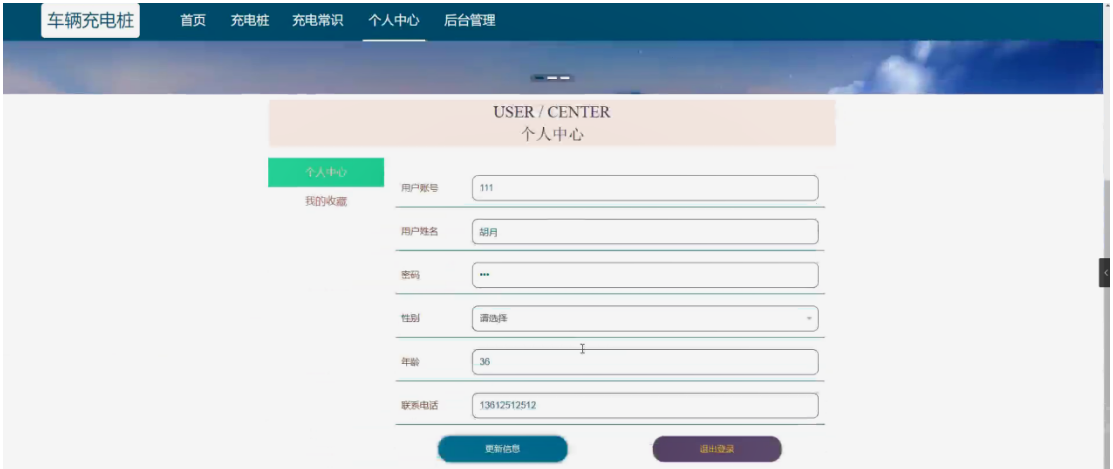Click the 年龄 label text
Viewport: 1113px width, 469px height.
pyautogui.click(x=410, y=362)
